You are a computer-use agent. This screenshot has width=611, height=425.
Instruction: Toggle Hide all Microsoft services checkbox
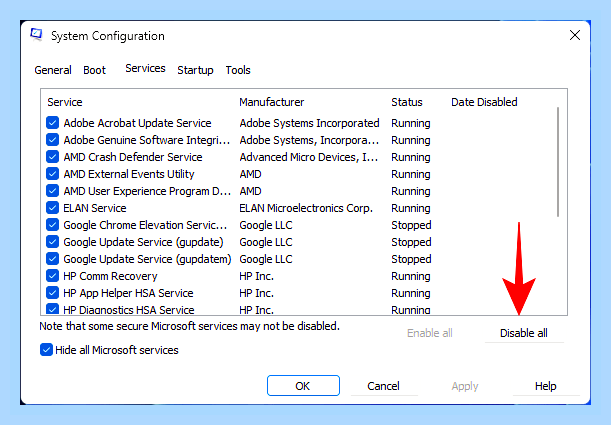coord(46,349)
